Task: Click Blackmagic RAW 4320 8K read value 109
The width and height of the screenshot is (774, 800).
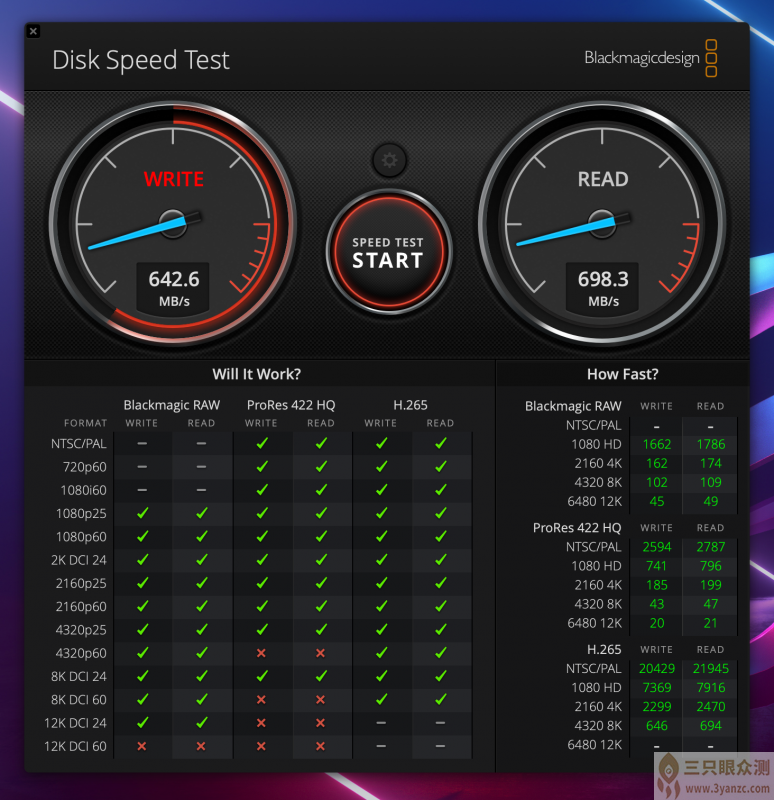Action: [x=711, y=482]
